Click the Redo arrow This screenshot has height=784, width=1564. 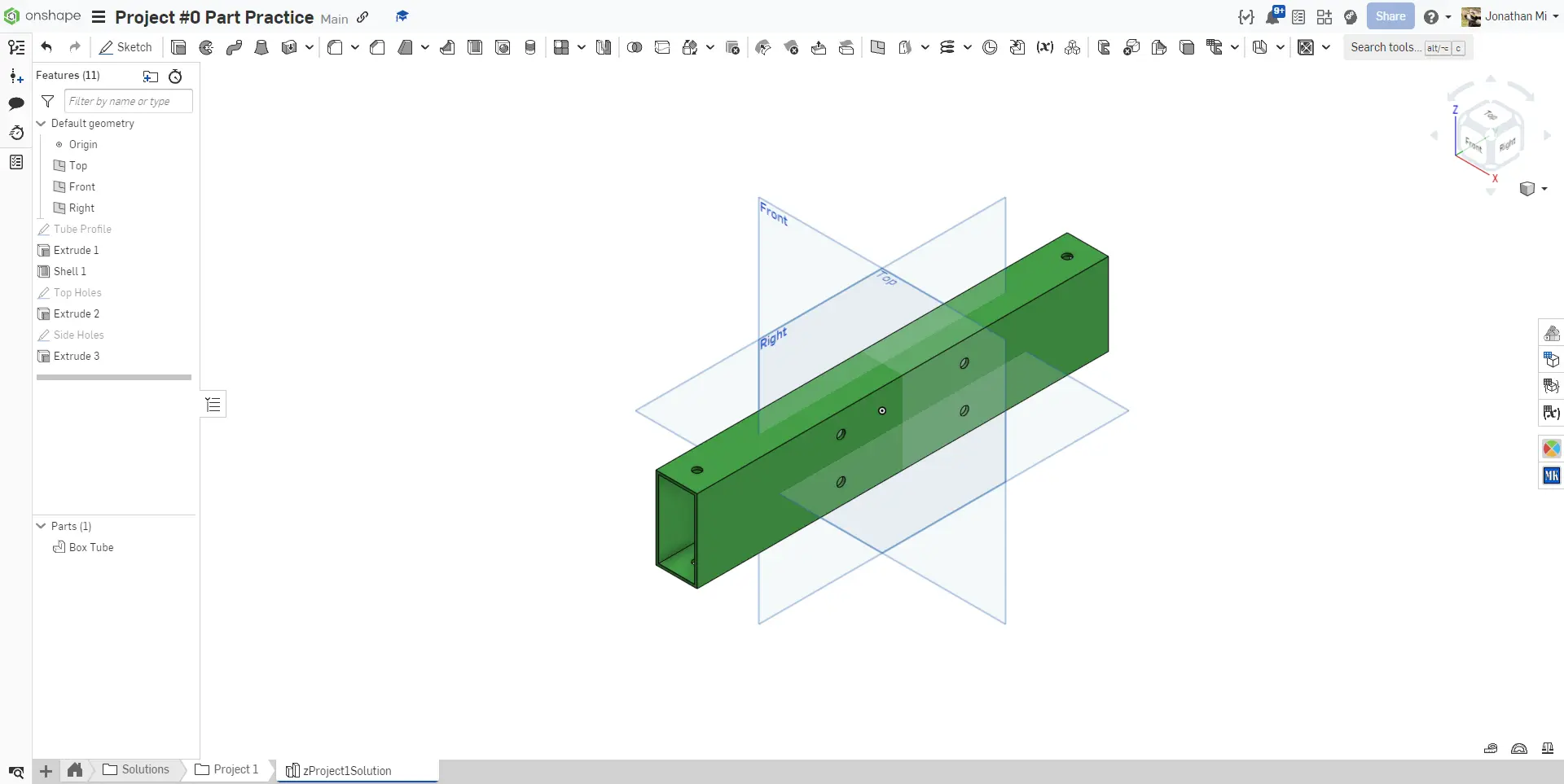(75, 47)
